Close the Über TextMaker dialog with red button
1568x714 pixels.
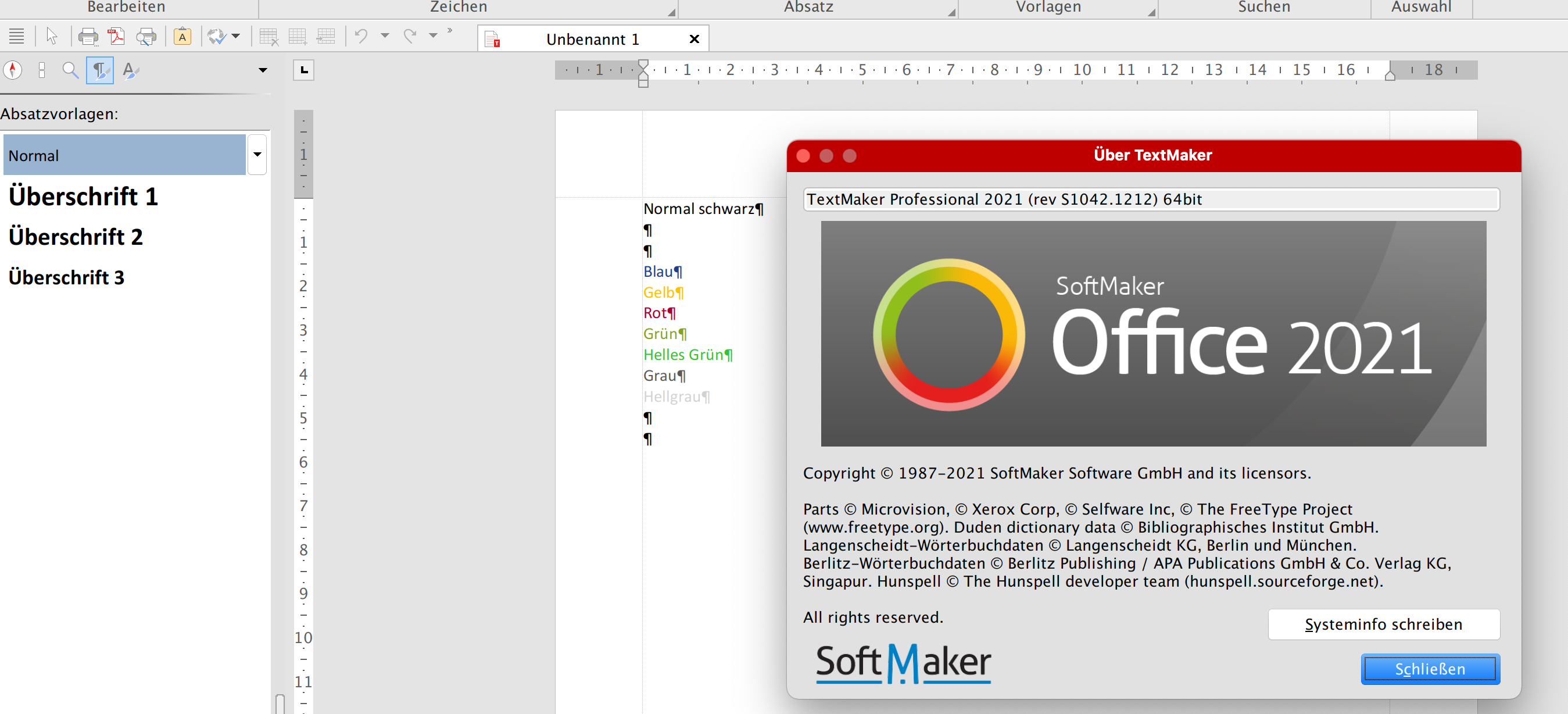tap(803, 155)
